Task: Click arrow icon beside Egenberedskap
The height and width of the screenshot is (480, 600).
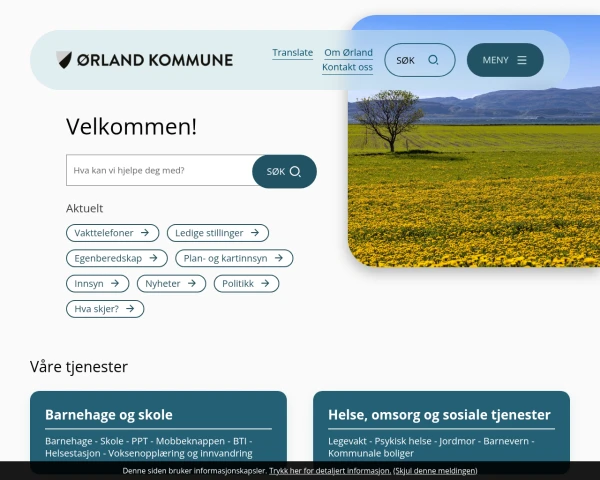Action: point(153,258)
